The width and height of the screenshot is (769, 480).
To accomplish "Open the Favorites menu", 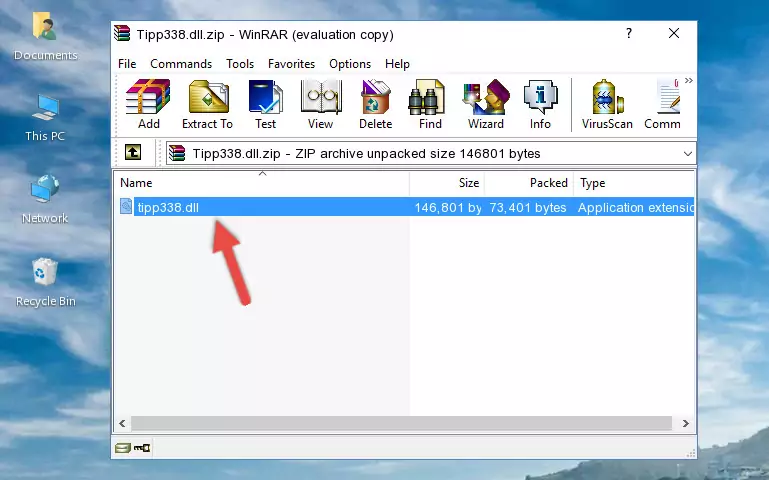I will coord(291,64).
